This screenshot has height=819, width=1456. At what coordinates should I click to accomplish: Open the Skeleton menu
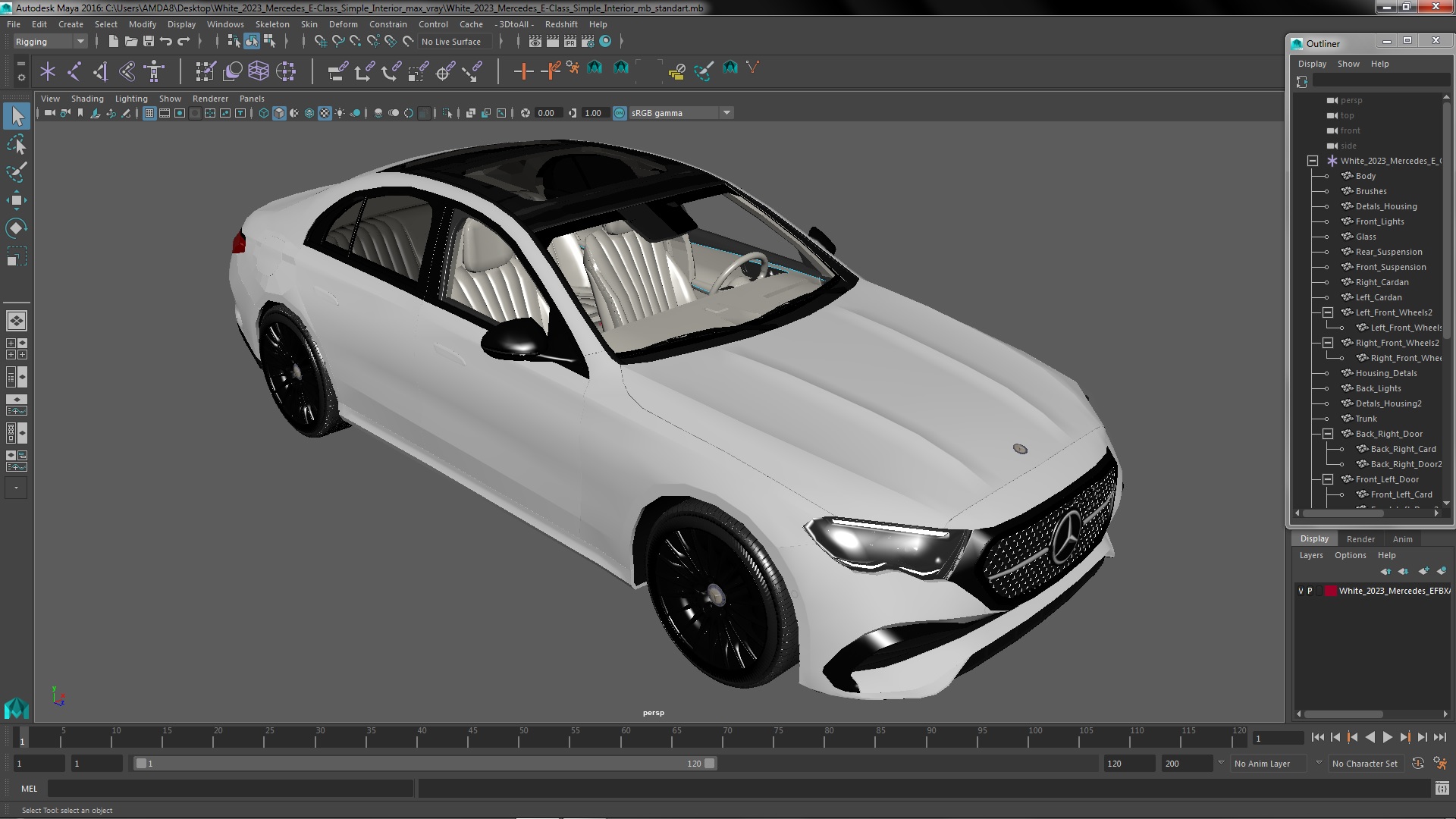coord(271,24)
